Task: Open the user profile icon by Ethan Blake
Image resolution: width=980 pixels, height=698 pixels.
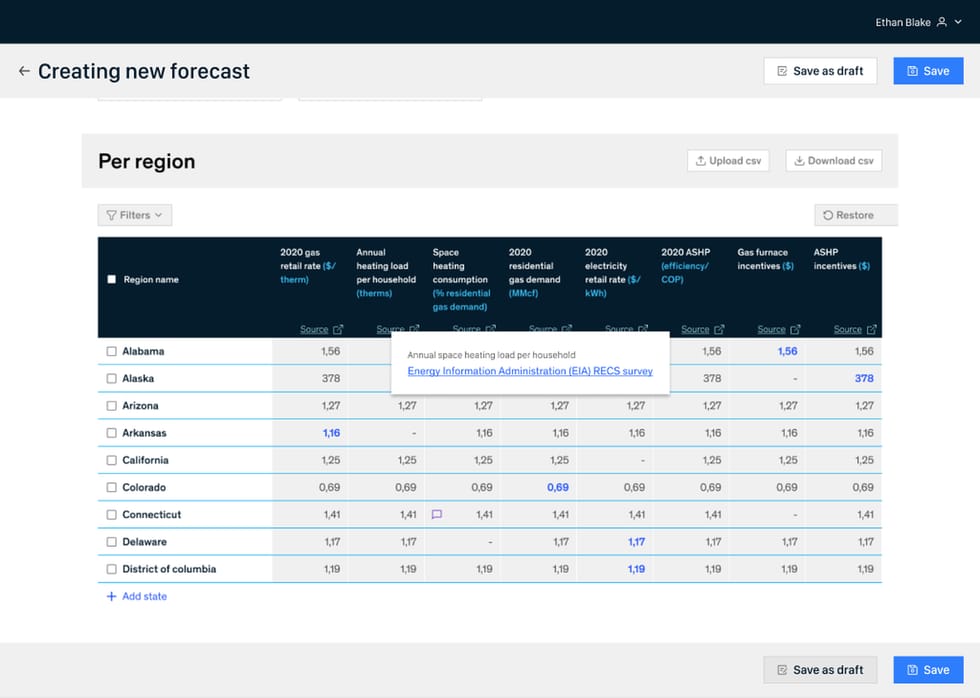Action: pos(942,22)
